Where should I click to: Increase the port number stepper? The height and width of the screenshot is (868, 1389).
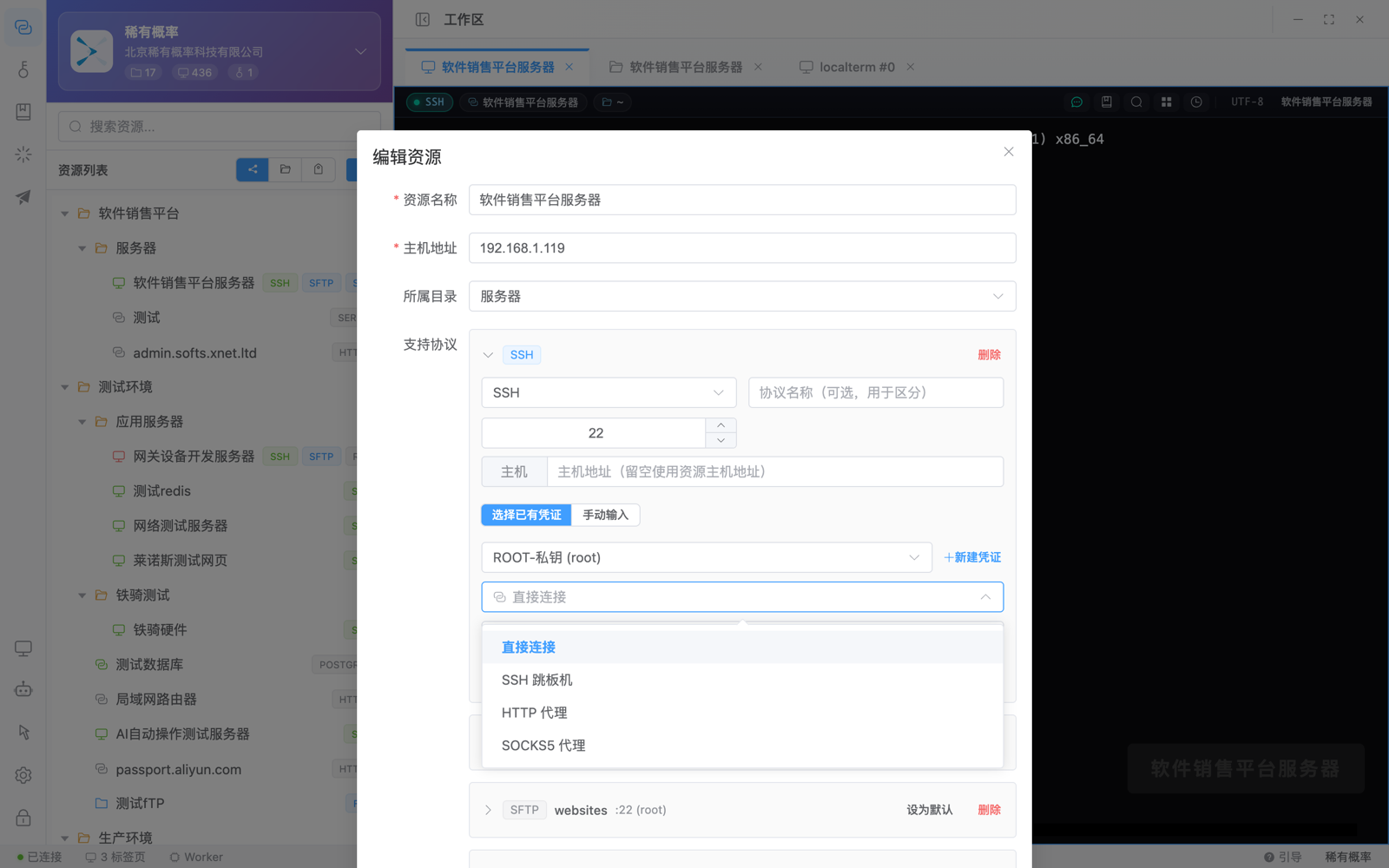tap(721, 425)
